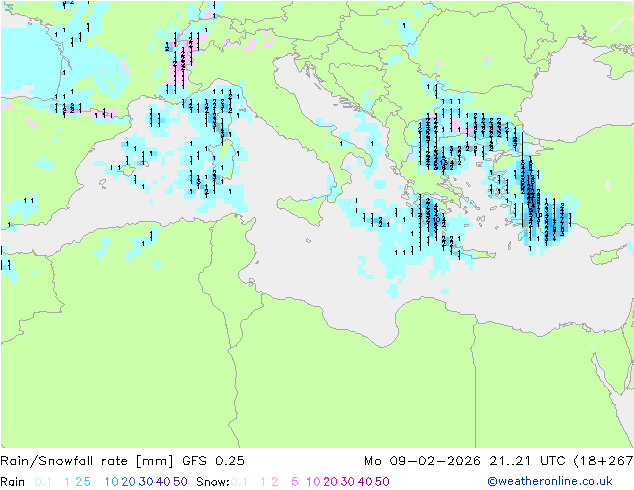Pick the Snow legend value 40
634x490 pixels.
[x=365, y=482]
